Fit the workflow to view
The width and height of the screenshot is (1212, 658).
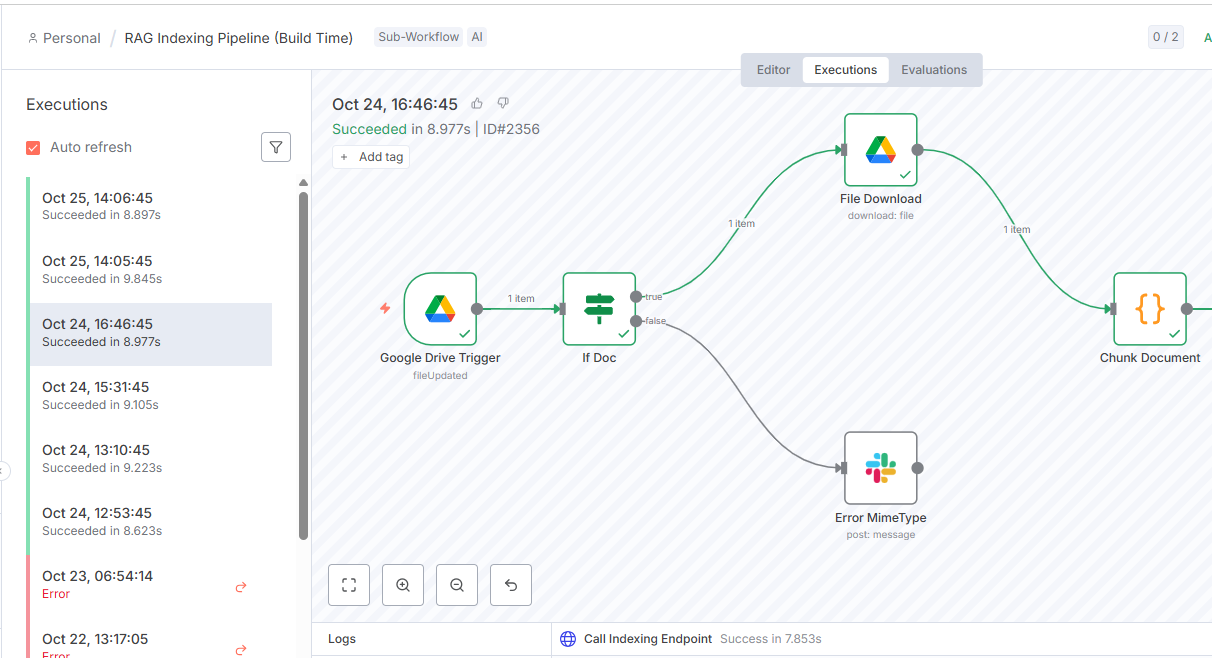[x=348, y=584]
